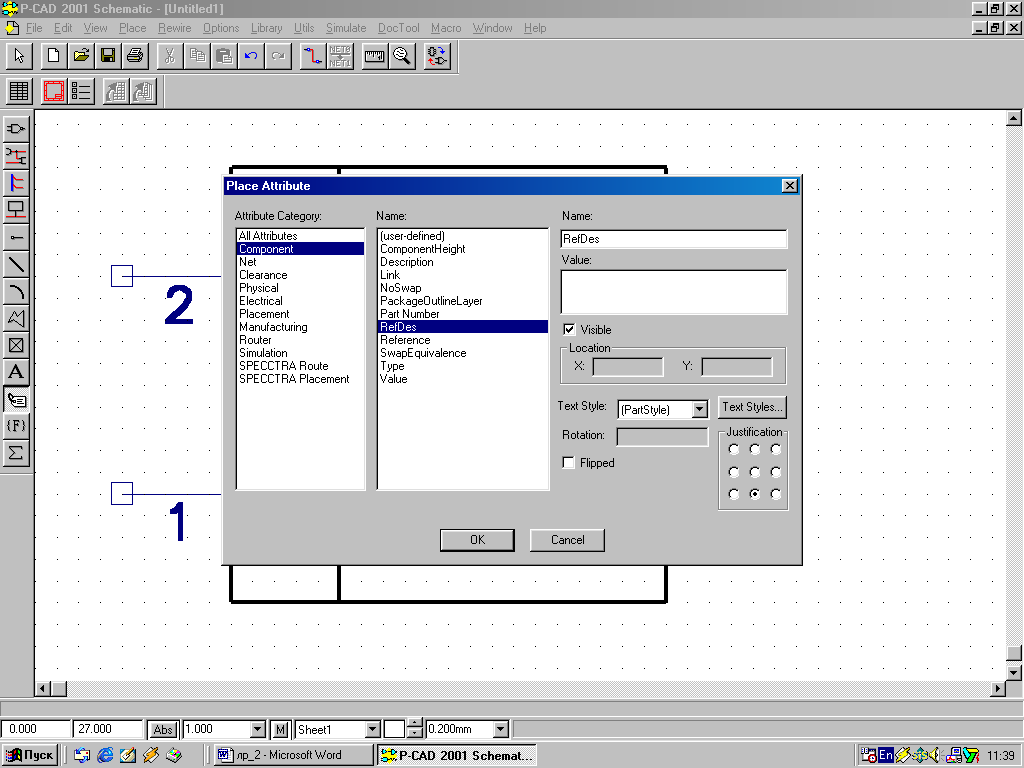Select the Place Part tool

tap(16, 129)
